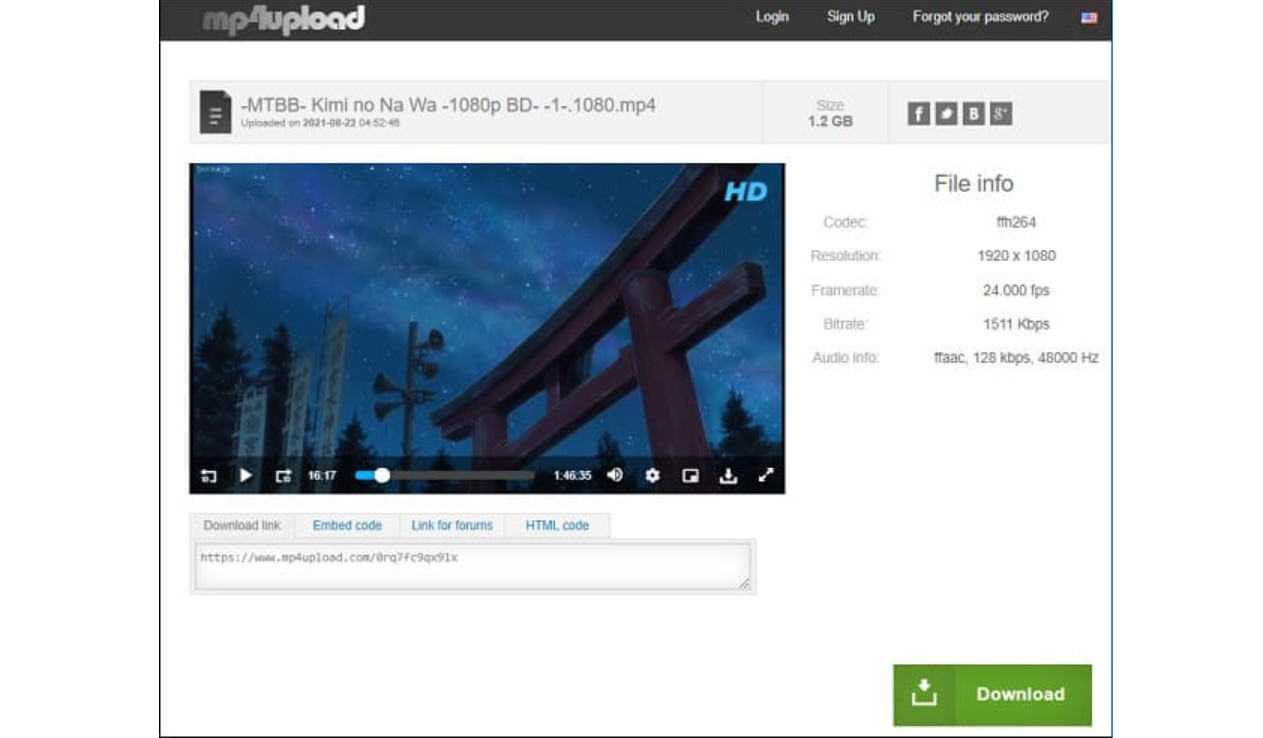Switch to Embed code tab
The height and width of the screenshot is (738, 1263).
click(347, 526)
